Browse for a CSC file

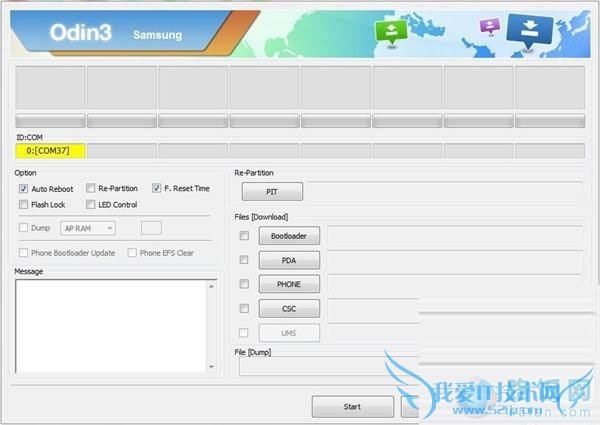[289, 308]
